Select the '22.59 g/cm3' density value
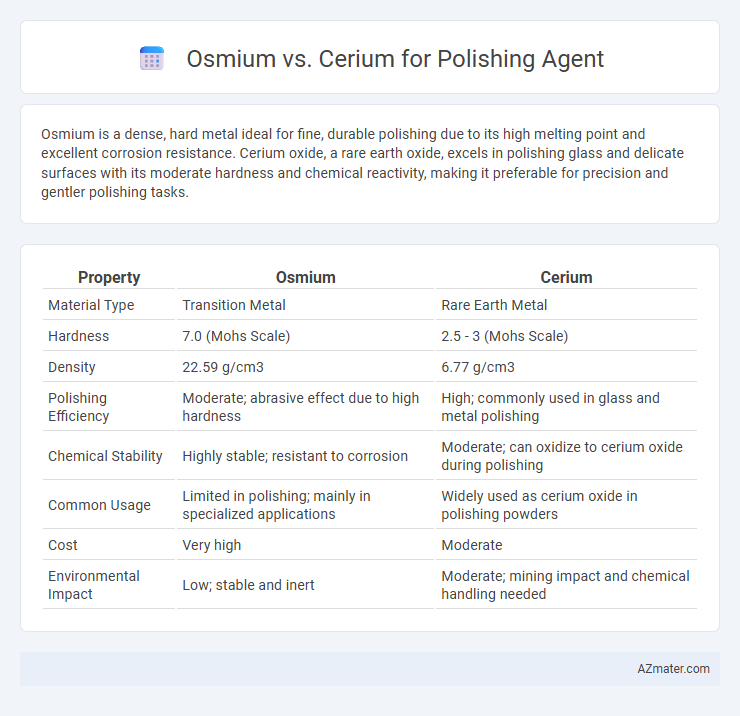Viewport: 740px width, 716px height. tap(223, 367)
